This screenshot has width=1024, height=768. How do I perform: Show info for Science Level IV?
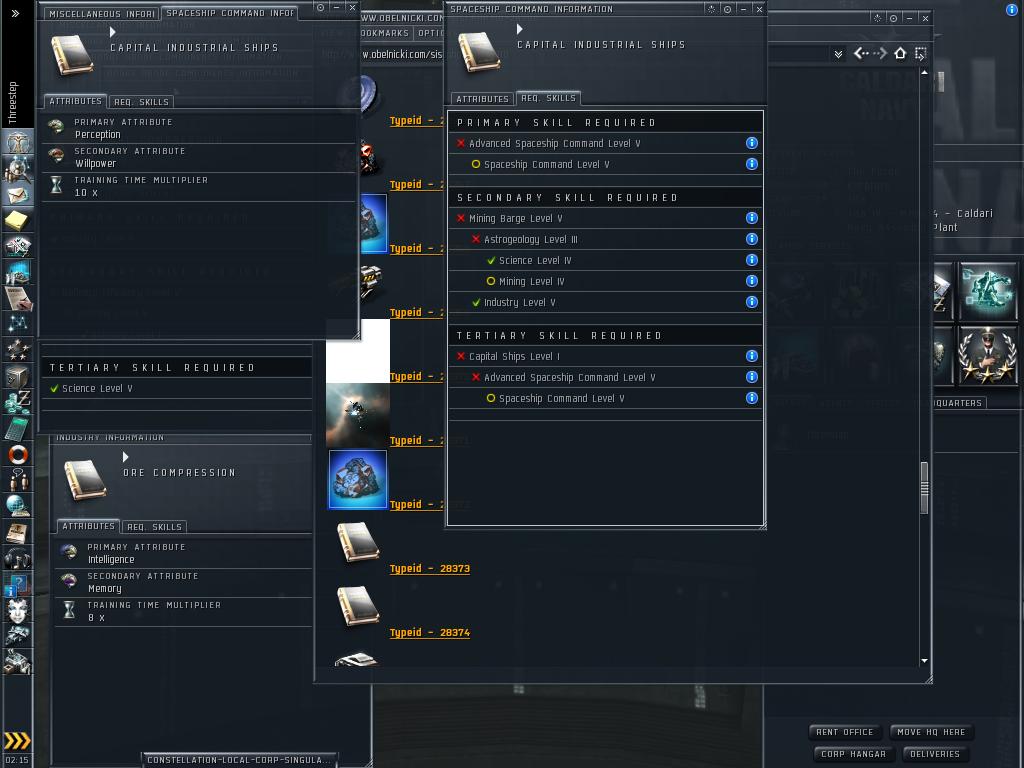click(752, 260)
